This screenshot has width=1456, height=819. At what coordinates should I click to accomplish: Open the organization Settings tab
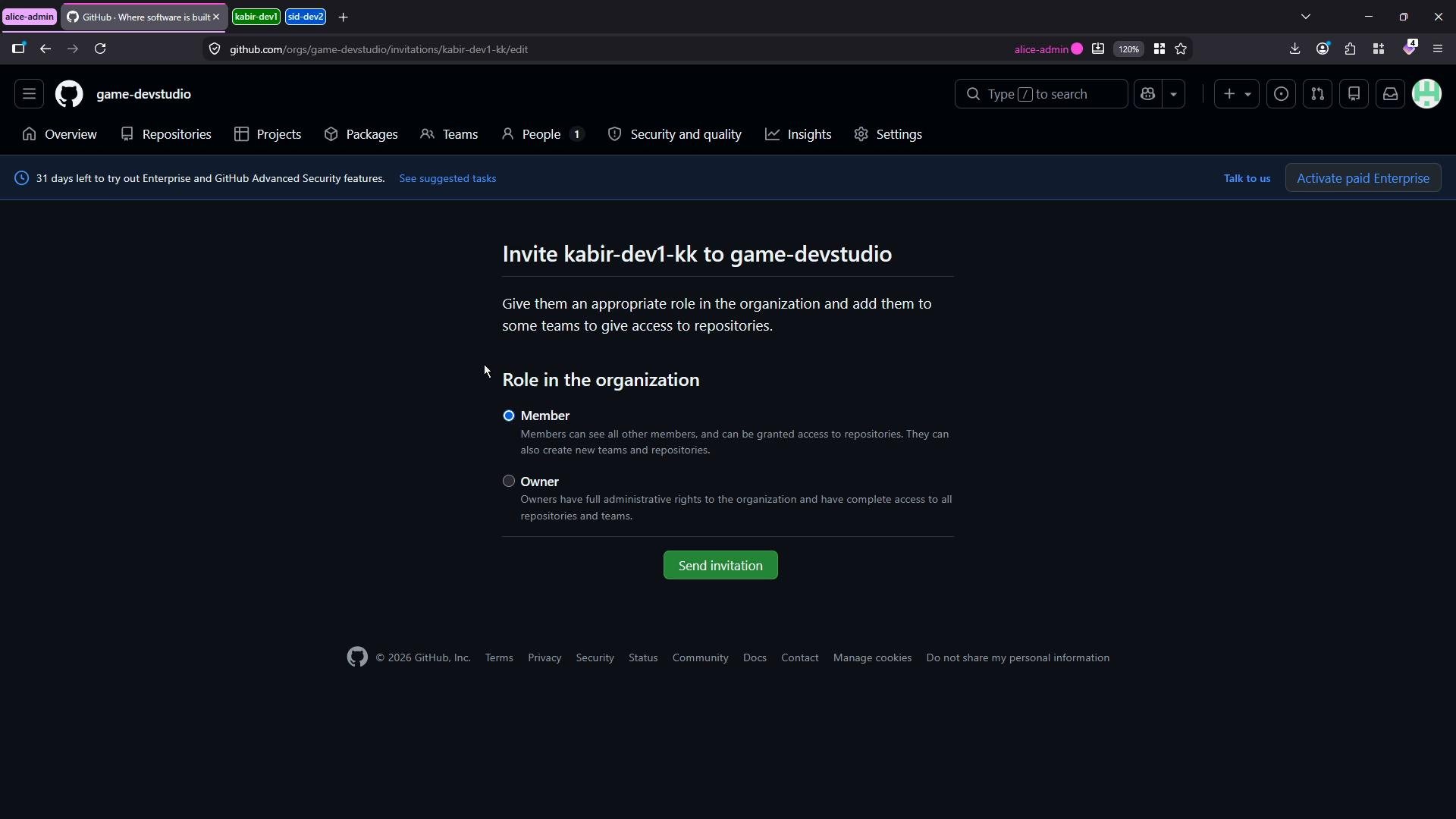(x=888, y=134)
